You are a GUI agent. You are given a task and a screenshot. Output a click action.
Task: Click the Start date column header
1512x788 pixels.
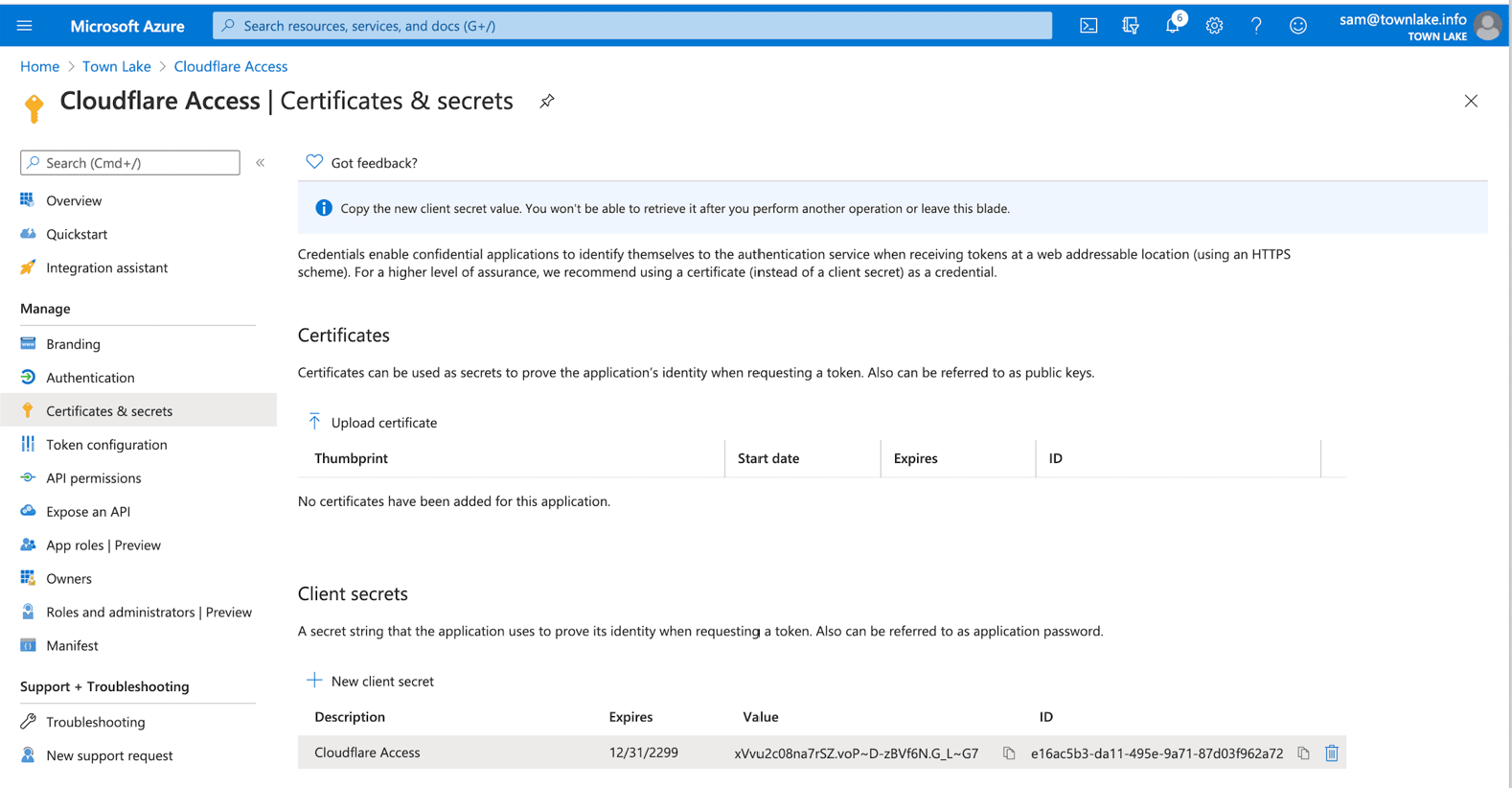point(768,458)
